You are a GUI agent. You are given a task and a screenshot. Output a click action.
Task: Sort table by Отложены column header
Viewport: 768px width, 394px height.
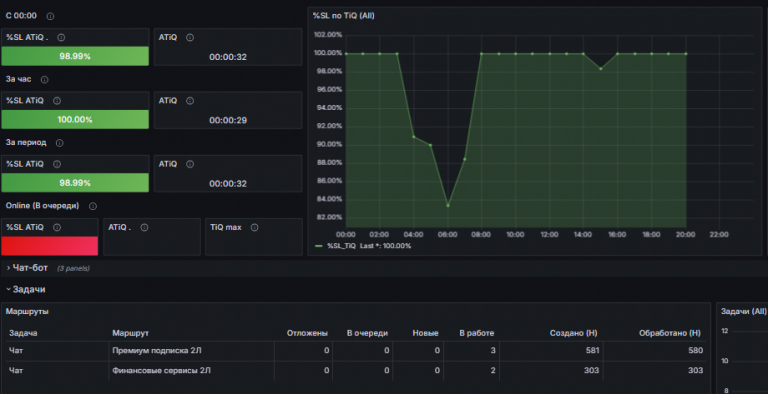pos(307,333)
